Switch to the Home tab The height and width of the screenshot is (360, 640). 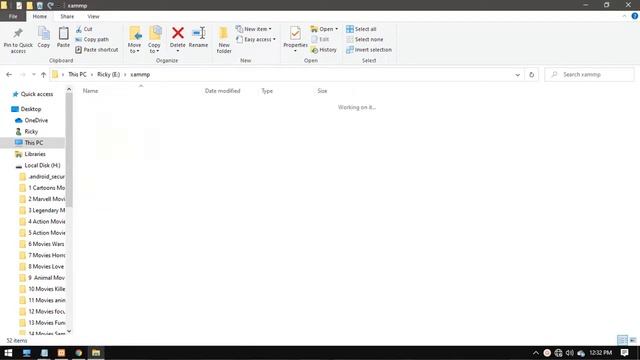(x=40, y=16)
